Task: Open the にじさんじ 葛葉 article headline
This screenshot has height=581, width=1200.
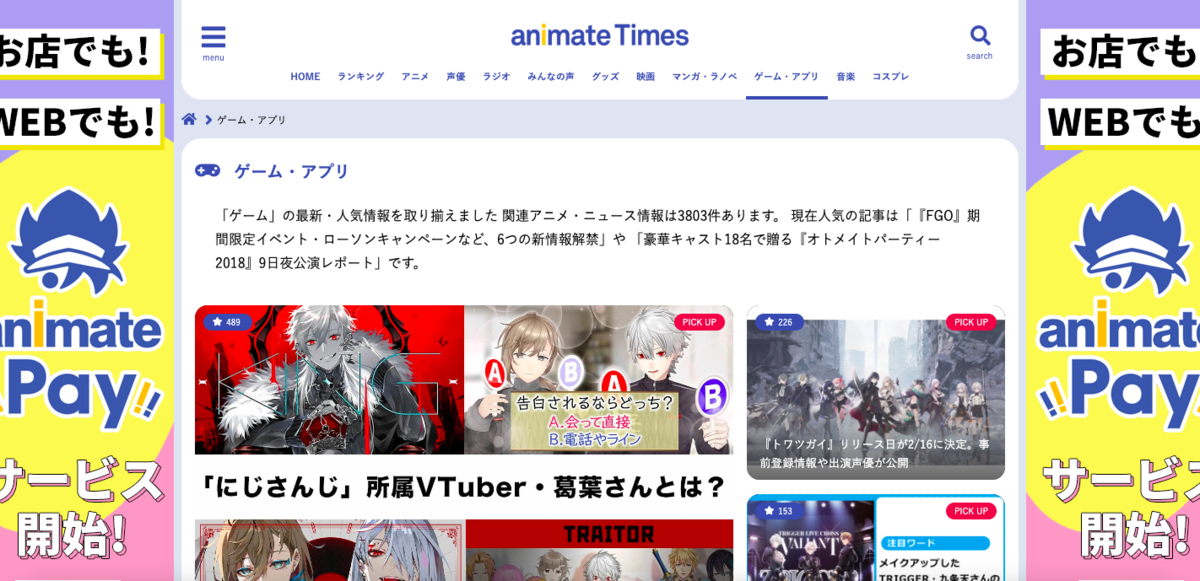Action: point(462,487)
